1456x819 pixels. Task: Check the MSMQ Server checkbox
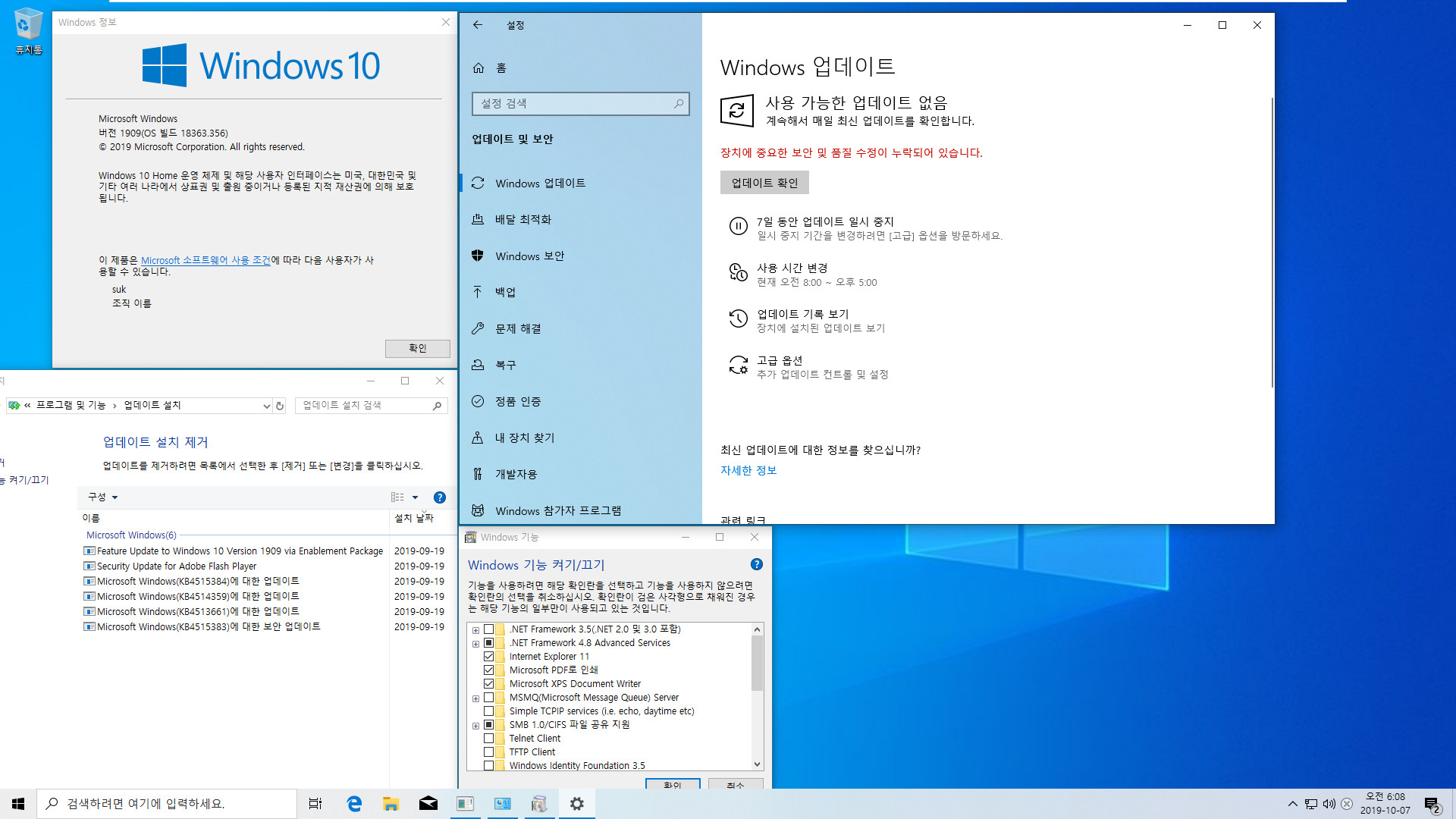489,698
